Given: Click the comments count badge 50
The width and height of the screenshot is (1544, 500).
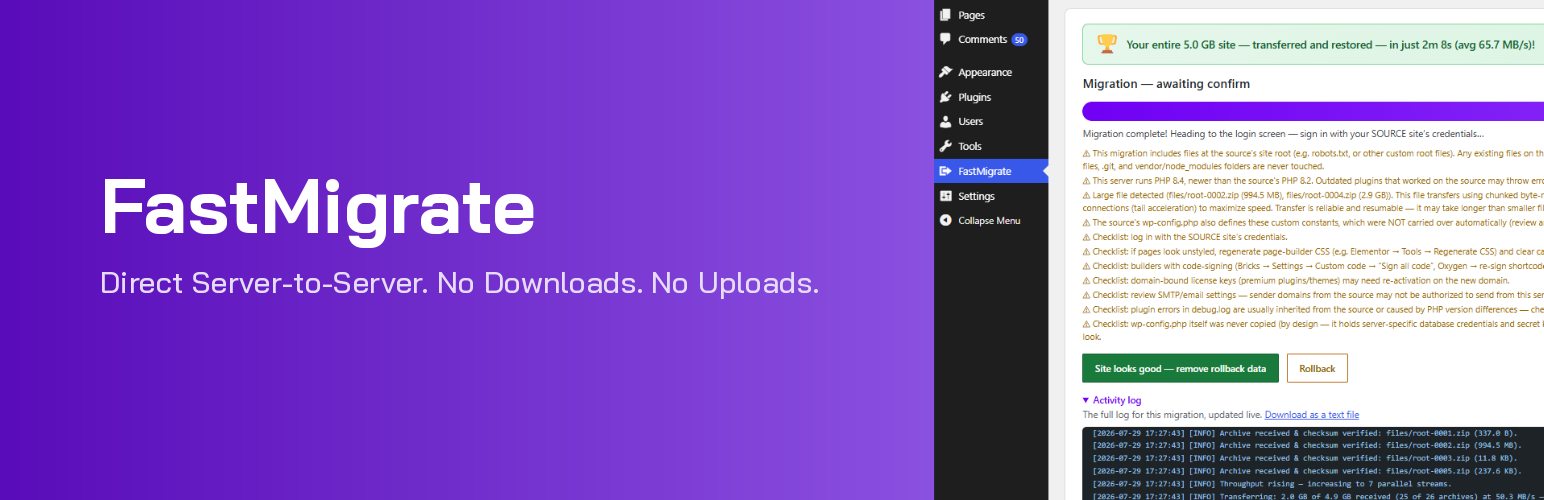Looking at the screenshot, I should click(1019, 40).
